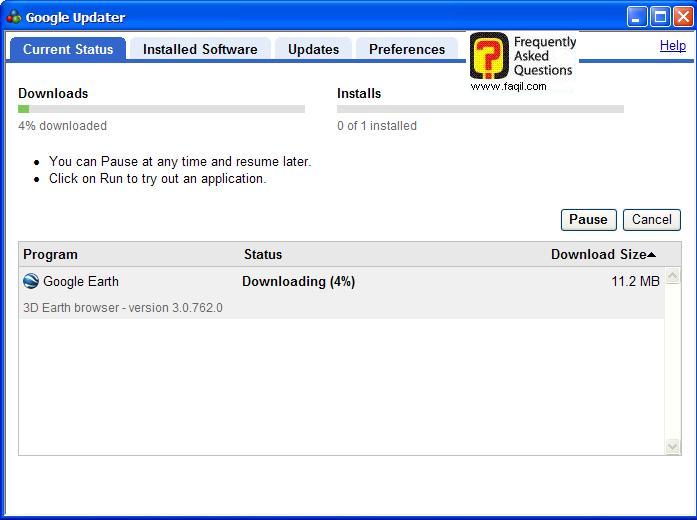Open the Updates tab

click(x=313, y=49)
